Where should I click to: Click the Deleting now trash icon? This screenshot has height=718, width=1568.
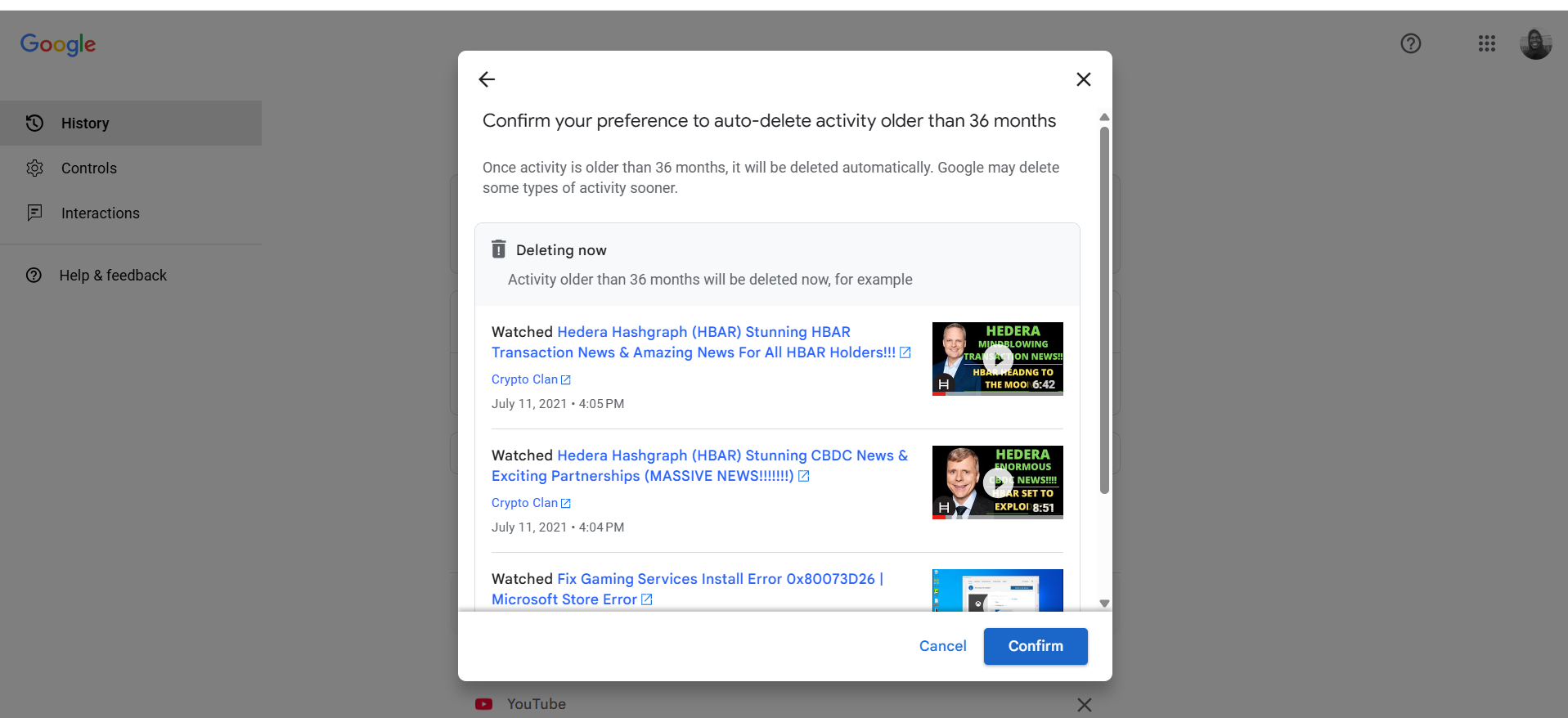pos(498,249)
